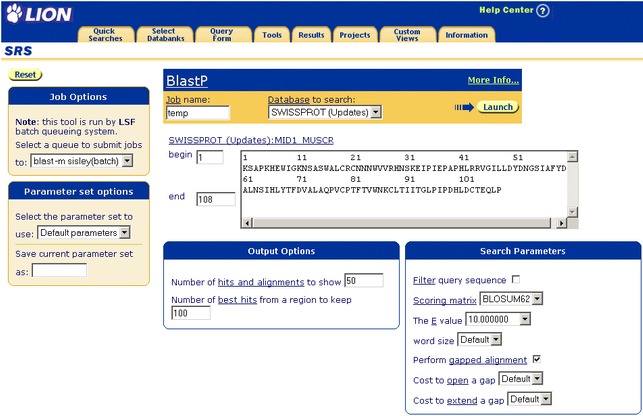This screenshot has height=416, width=643.
Task: Click the Job name help link
Action: pyautogui.click(x=173, y=99)
